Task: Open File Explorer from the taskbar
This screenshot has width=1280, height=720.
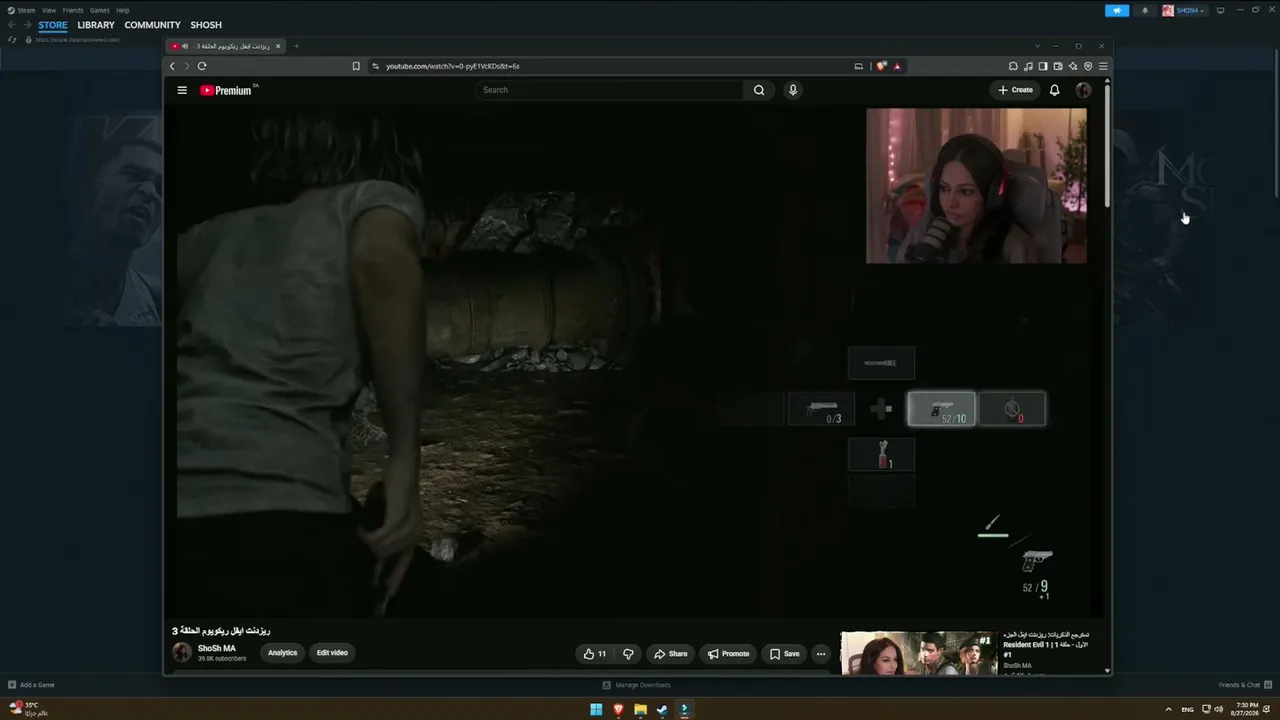Action: [x=640, y=710]
